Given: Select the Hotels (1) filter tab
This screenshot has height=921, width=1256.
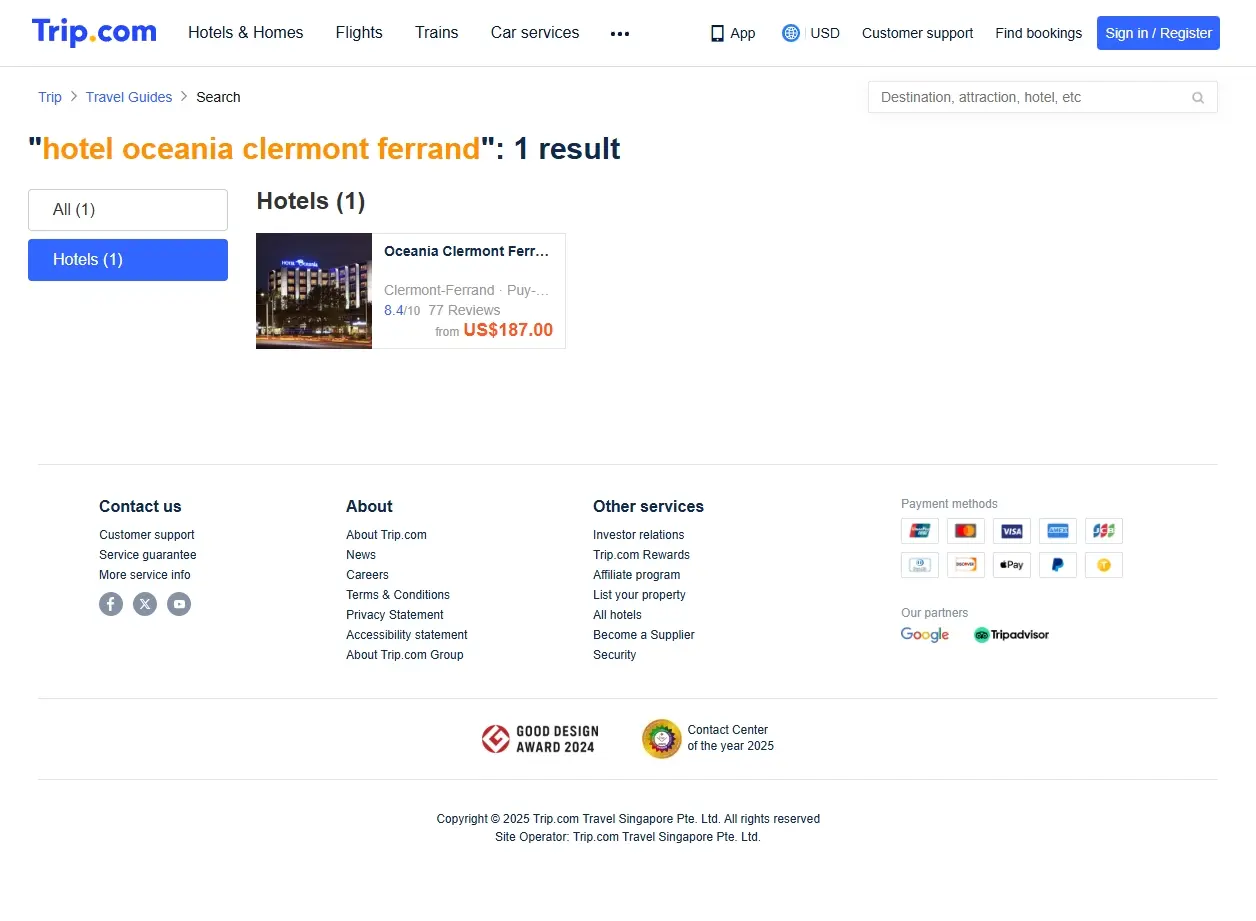Looking at the screenshot, I should pyautogui.click(x=128, y=260).
